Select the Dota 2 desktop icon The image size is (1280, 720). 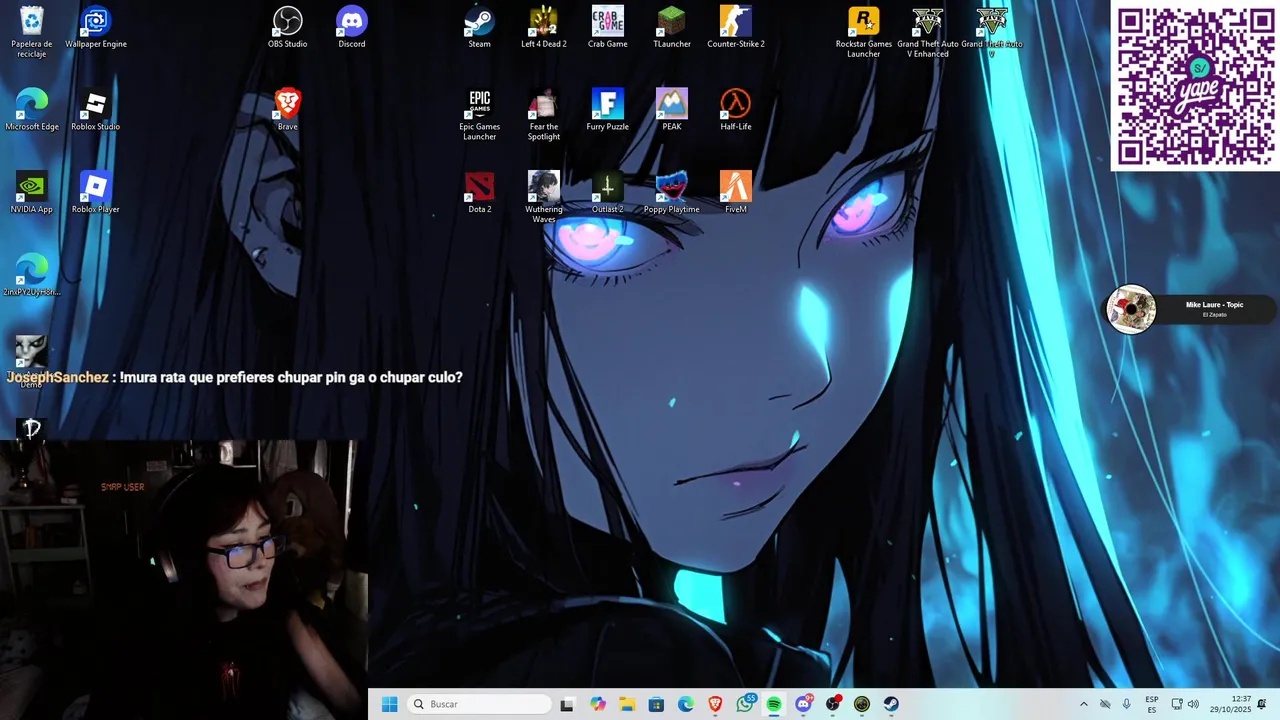[479, 192]
